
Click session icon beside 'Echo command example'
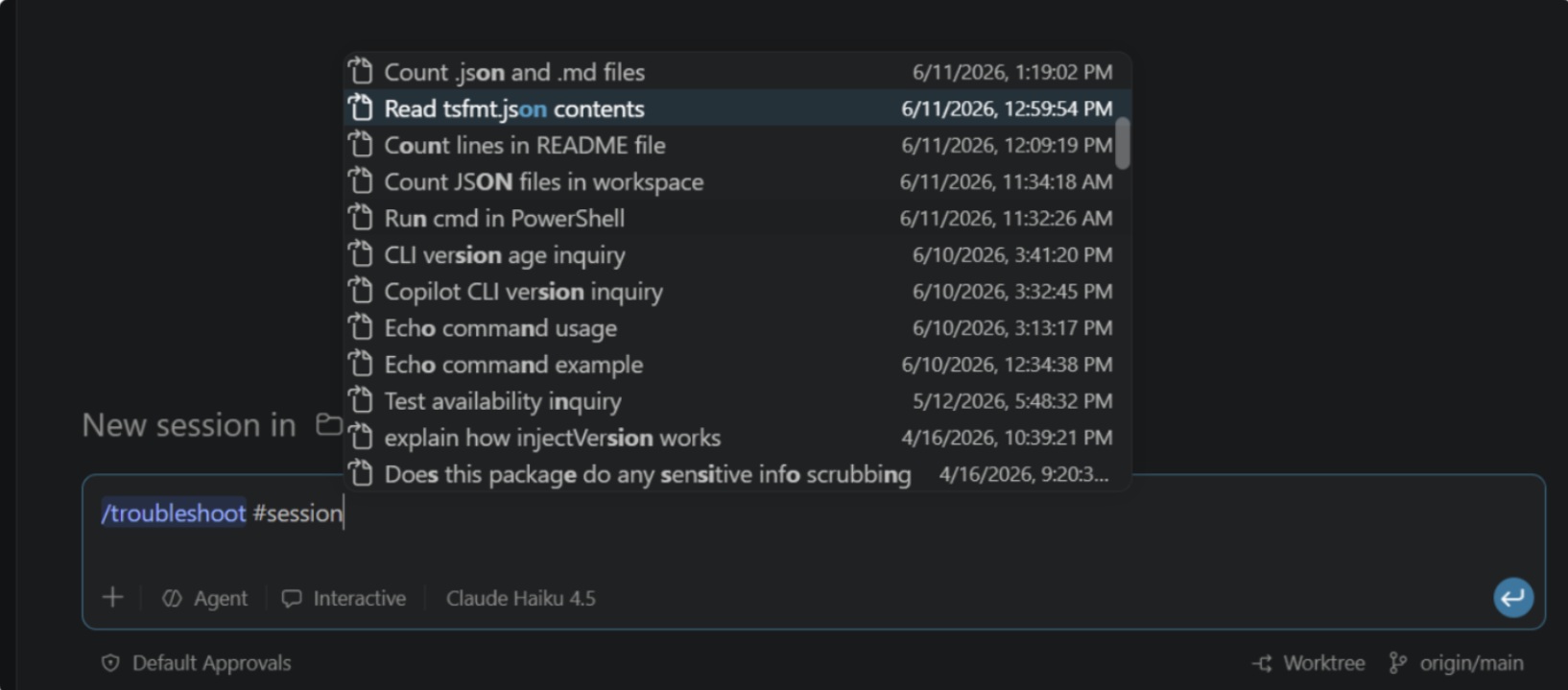pyautogui.click(x=360, y=364)
